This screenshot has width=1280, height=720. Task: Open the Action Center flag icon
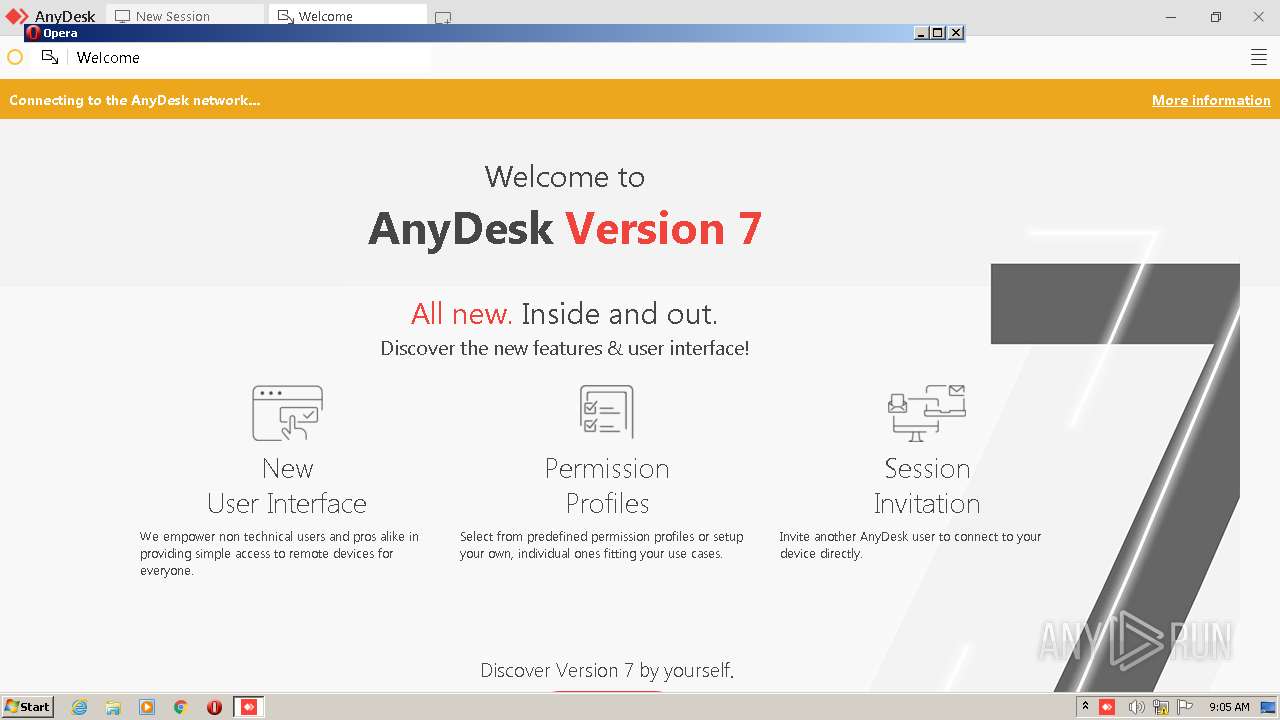[1186, 707]
